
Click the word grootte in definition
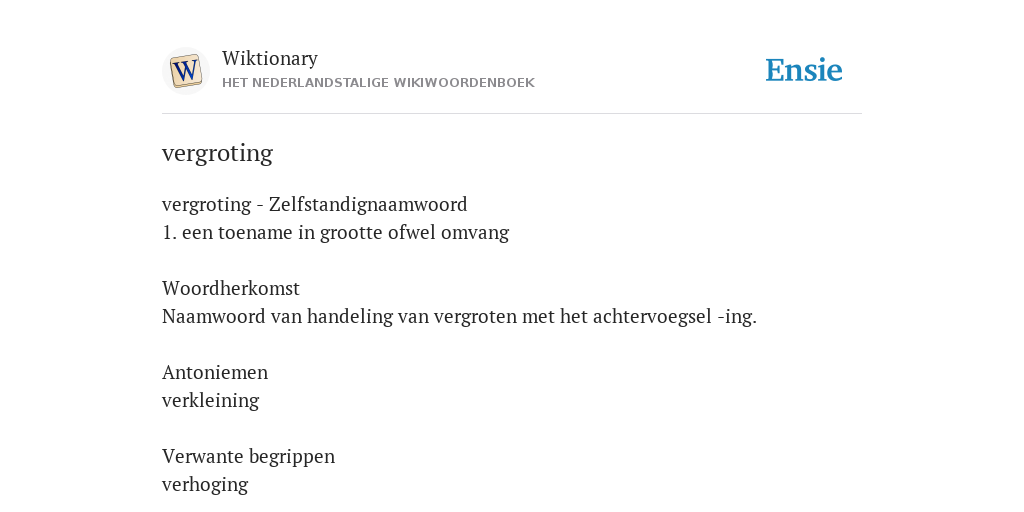click(351, 233)
